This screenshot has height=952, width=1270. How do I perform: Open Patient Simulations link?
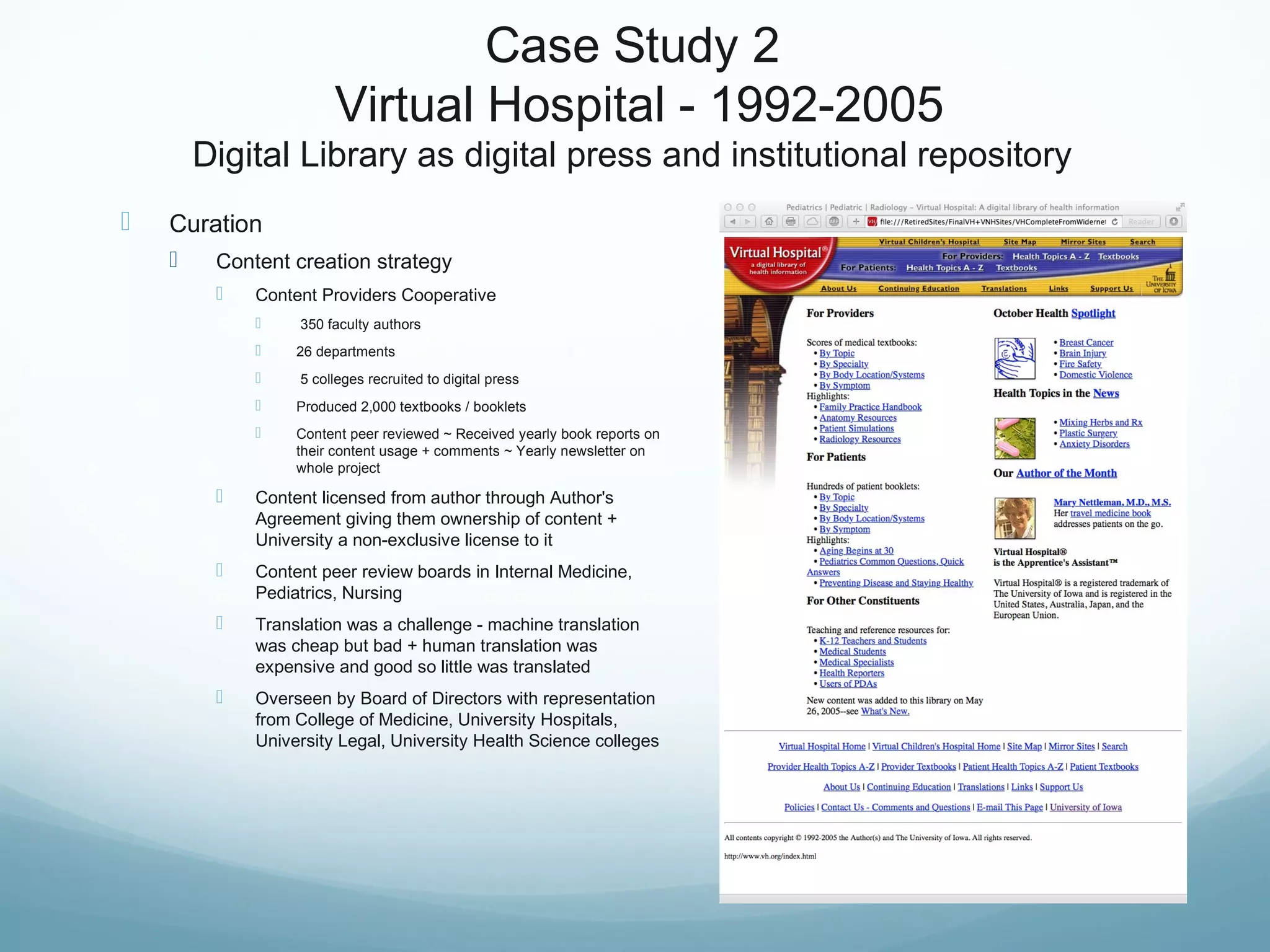point(856,429)
